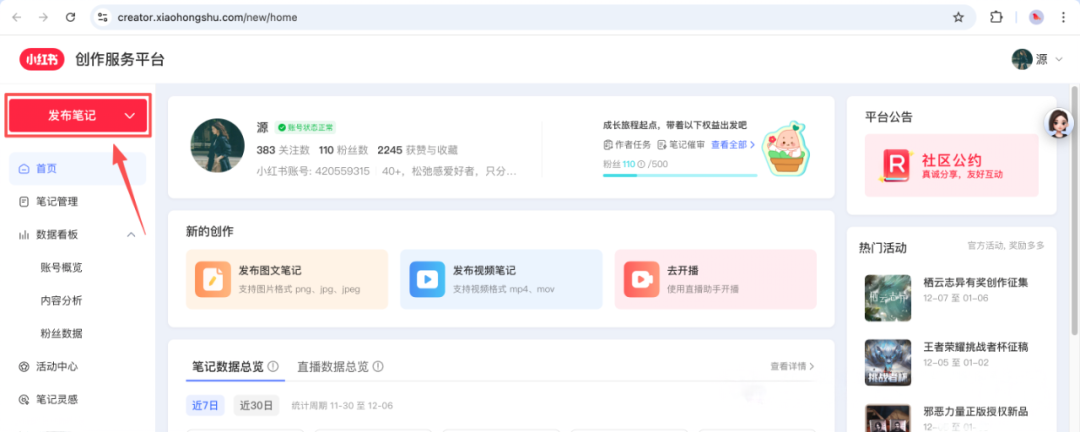The height and width of the screenshot is (432, 1080).
Task: Open the 源 account dropdown in header
Action: coord(1038,59)
